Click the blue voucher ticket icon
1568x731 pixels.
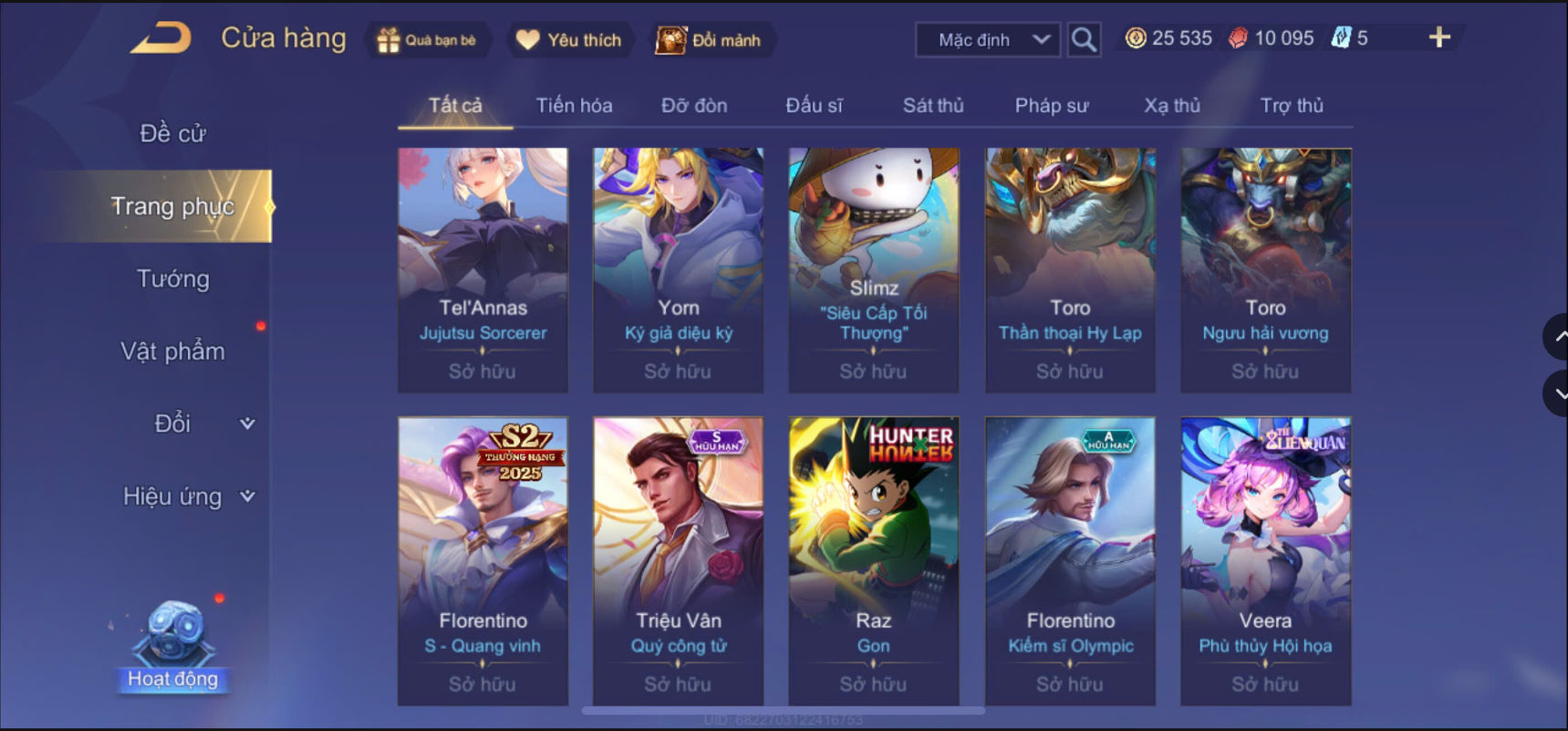[x=1341, y=38]
